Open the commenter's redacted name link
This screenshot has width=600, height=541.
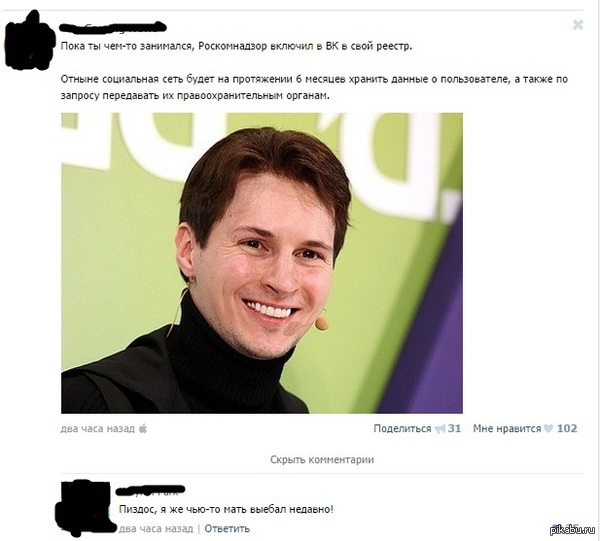[150, 489]
